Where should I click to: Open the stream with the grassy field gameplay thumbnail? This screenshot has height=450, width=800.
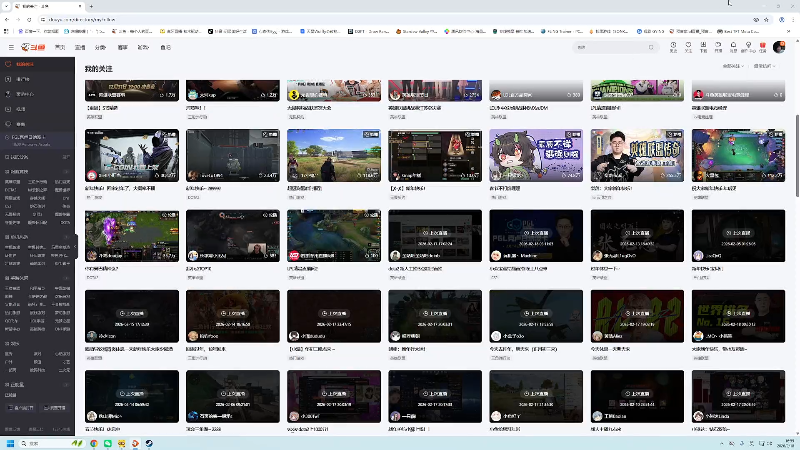[x=334, y=155]
